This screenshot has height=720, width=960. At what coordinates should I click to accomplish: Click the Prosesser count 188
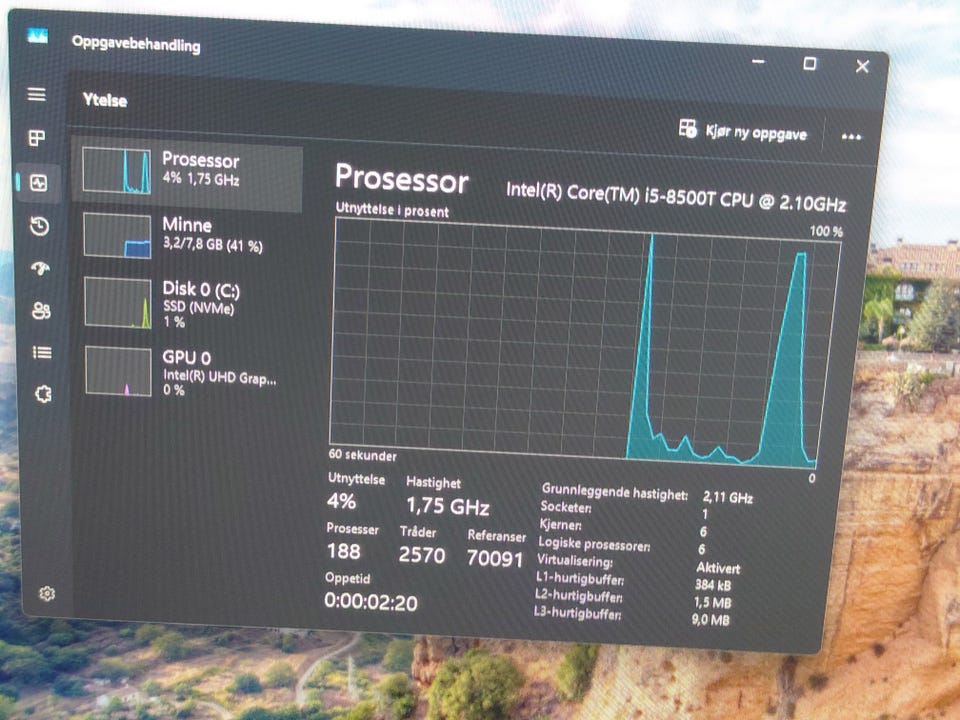[344, 552]
